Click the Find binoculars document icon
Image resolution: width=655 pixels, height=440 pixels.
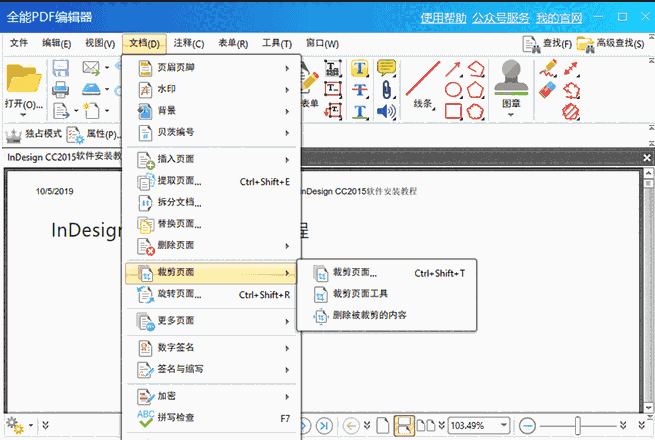(x=531, y=44)
